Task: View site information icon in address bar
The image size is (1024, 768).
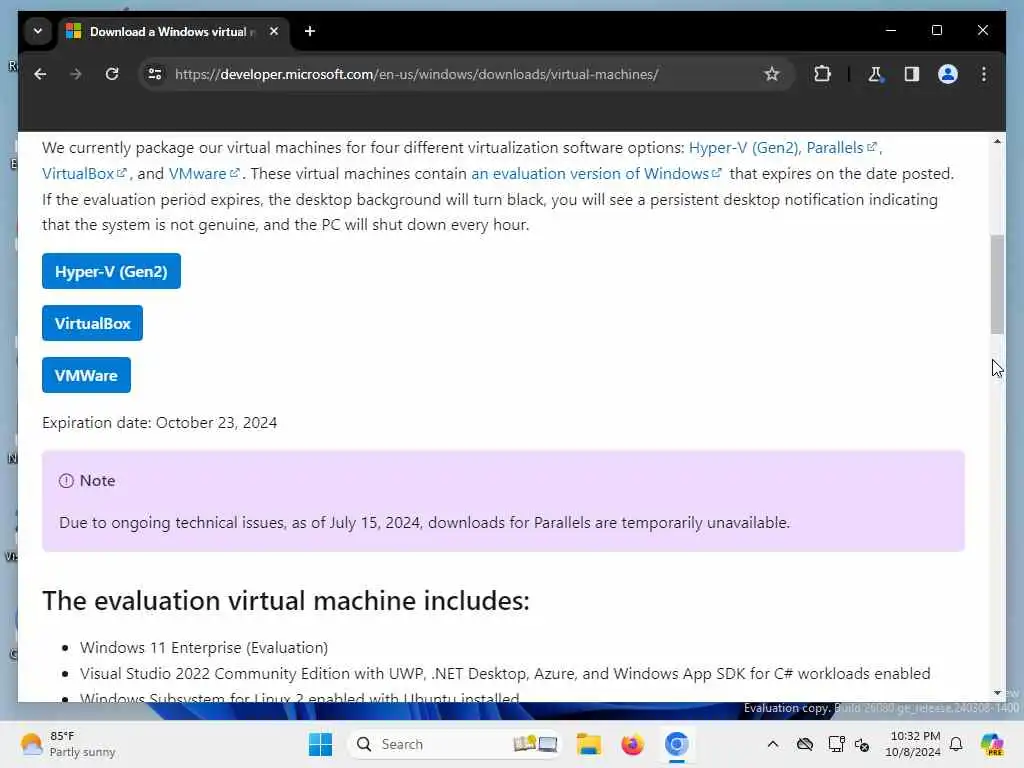Action: (x=155, y=74)
